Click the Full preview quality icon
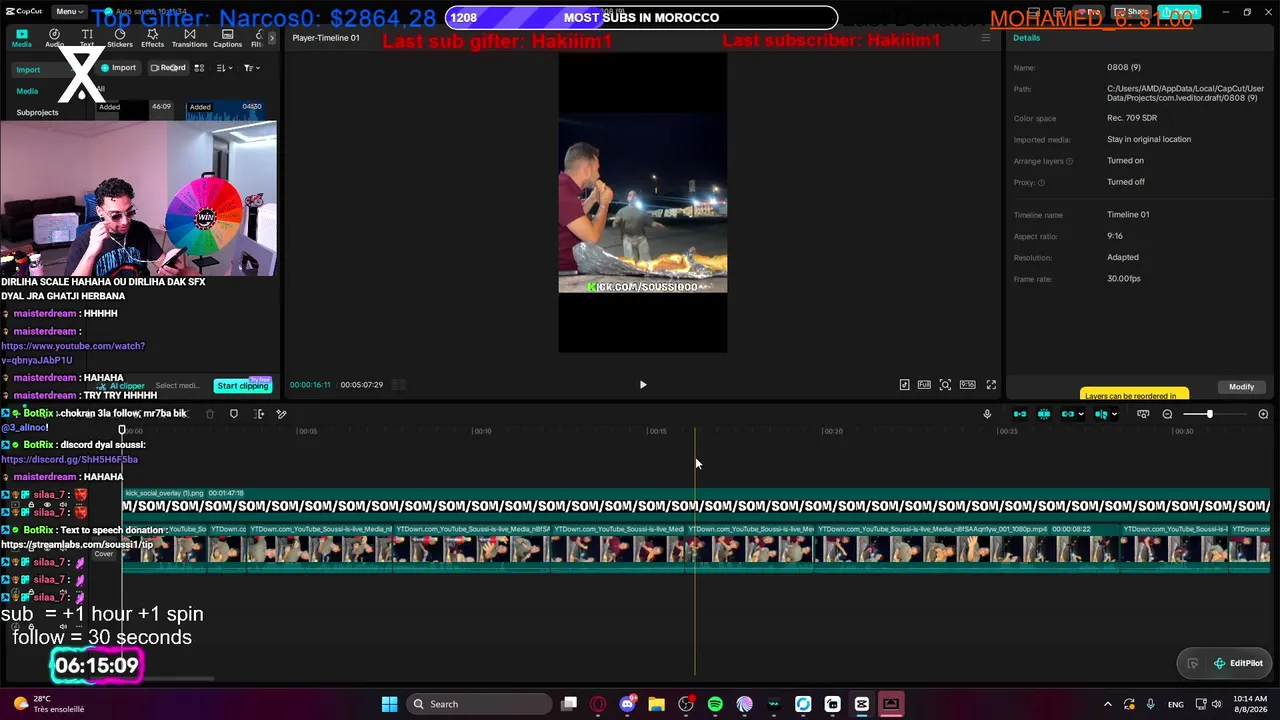 point(924,385)
